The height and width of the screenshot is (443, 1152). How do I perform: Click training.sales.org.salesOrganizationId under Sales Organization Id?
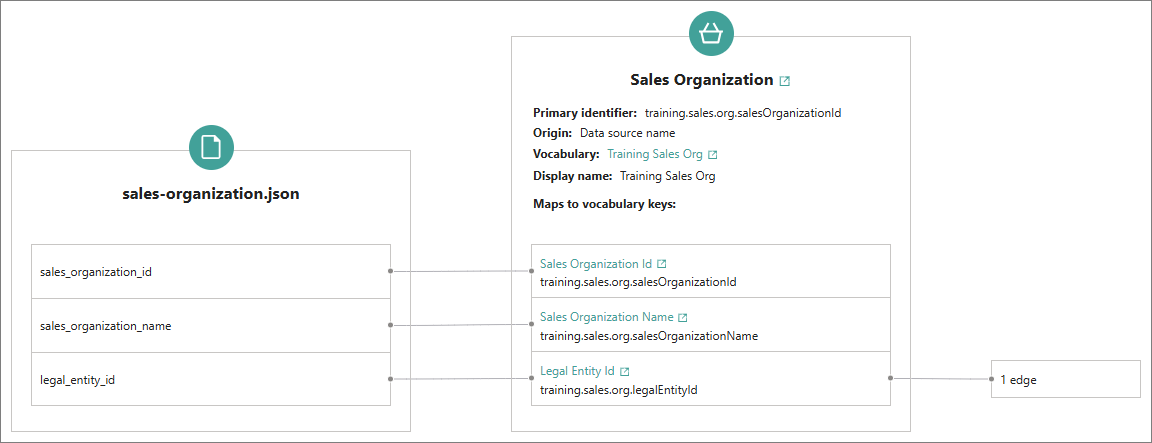(638, 282)
